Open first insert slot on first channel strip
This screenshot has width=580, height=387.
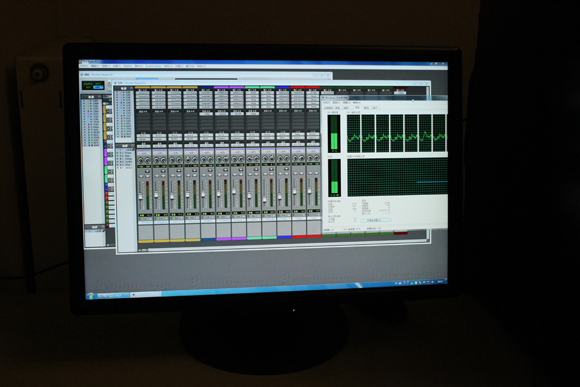click(x=143, y=93)
